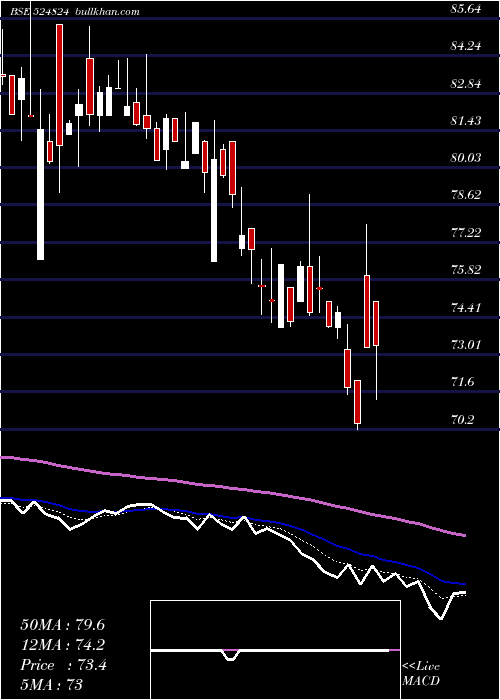Image resolution: width=500 pixels, height=700 pixels.
Task: Click the dip in the MACD line
Action: pos(230,657)
